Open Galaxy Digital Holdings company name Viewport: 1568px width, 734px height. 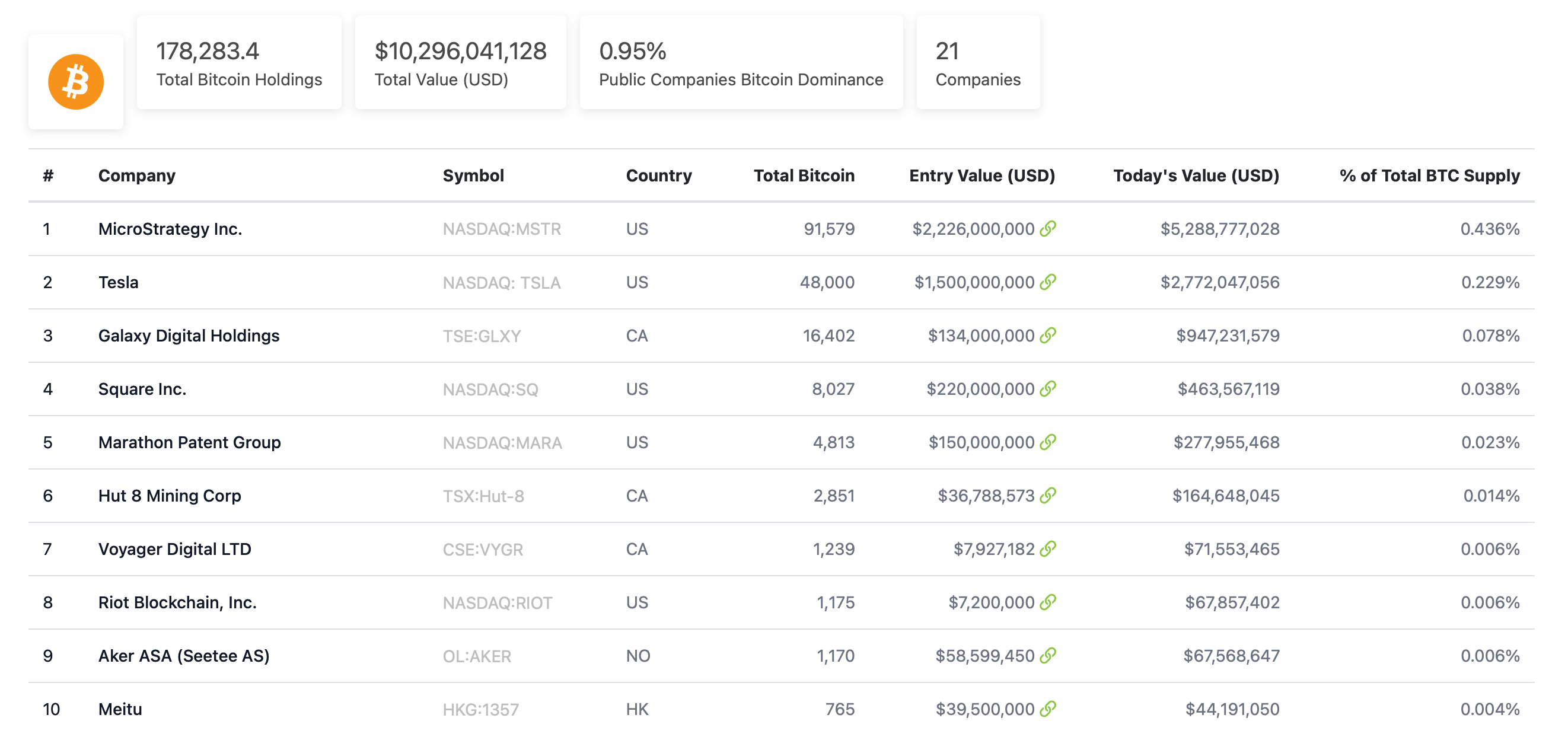tap(189, 336)
